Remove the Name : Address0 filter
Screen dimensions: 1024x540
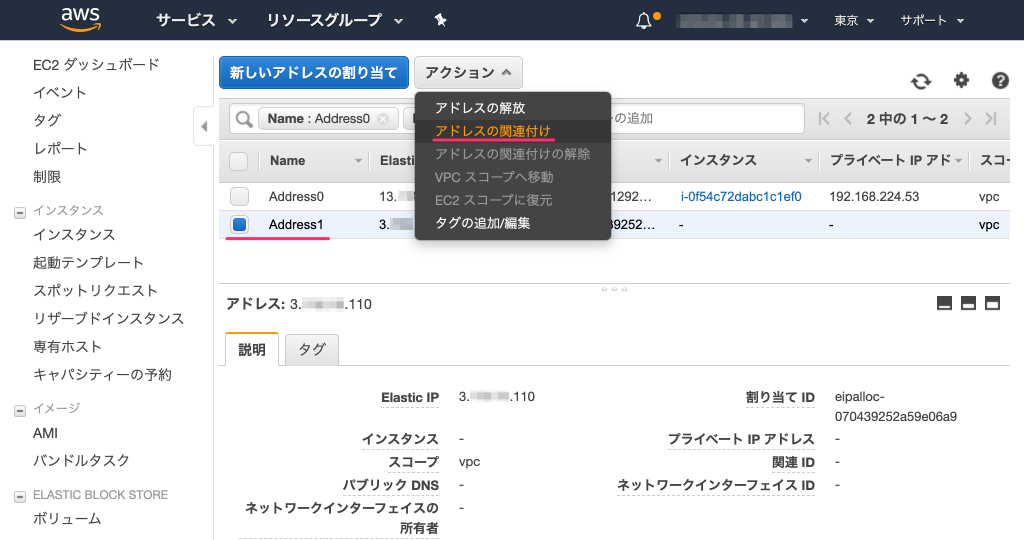point(383,119)
